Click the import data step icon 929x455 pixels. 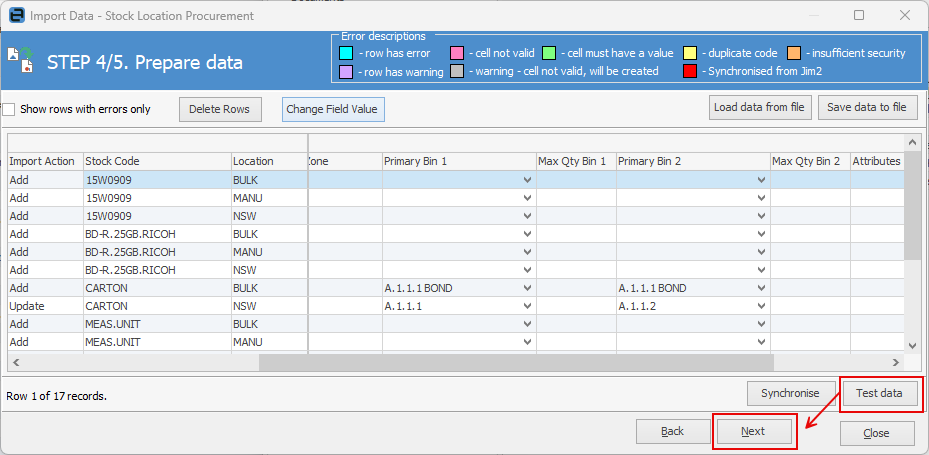point(21,60)
